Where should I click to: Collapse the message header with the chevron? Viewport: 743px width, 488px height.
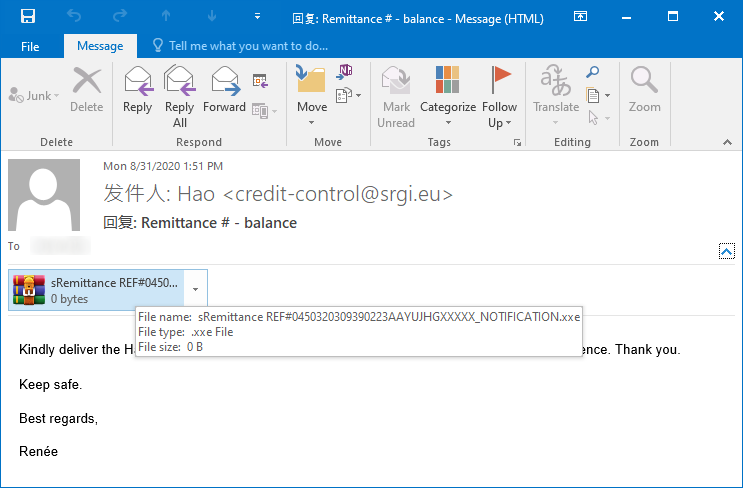coord(727,252)
